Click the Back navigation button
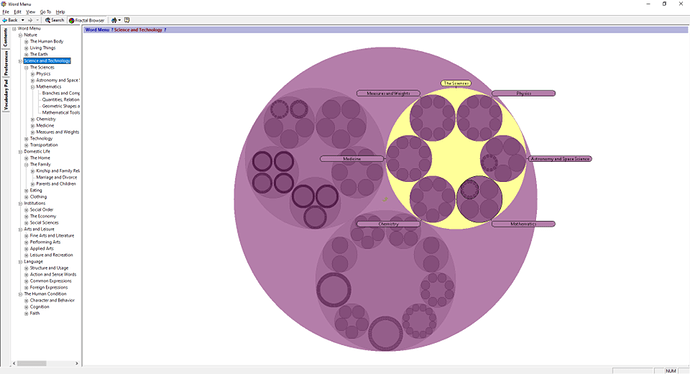This screenshot has height=374, width=690. (10, 20)
